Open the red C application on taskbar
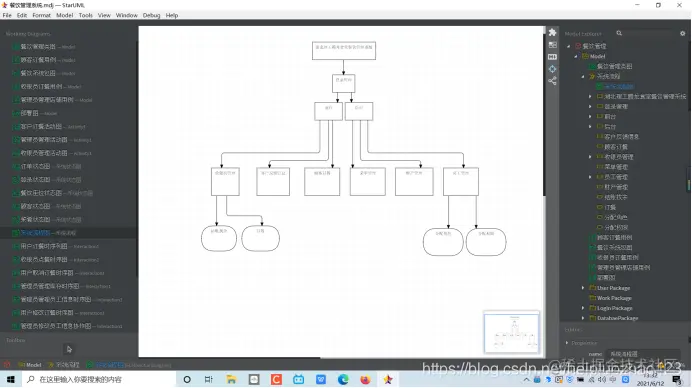The width and height of the screenshot is (692, 388). click(x=276, y=379)
